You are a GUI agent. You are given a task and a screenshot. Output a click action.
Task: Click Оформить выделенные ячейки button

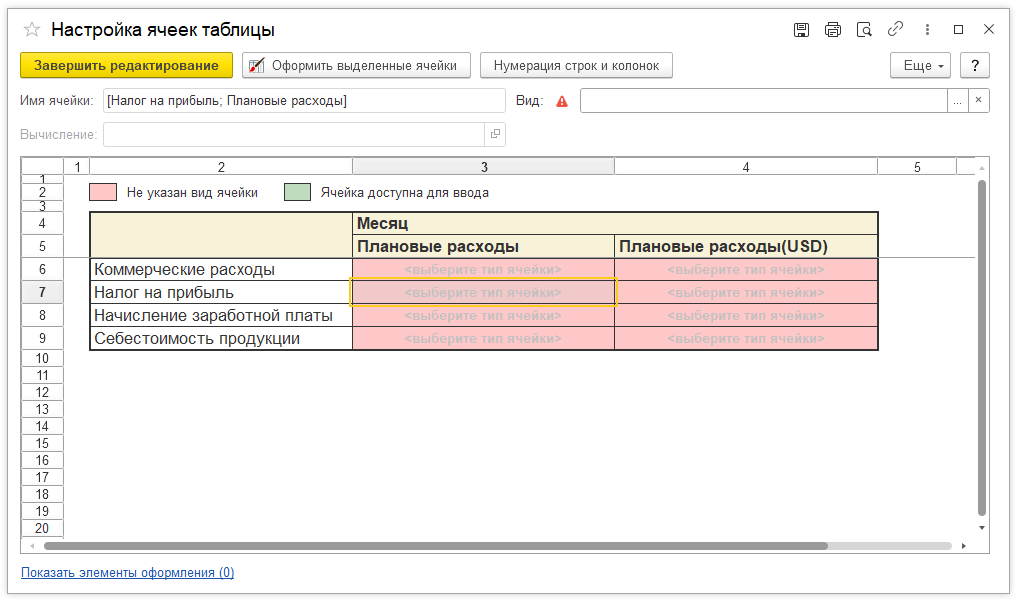356,66
